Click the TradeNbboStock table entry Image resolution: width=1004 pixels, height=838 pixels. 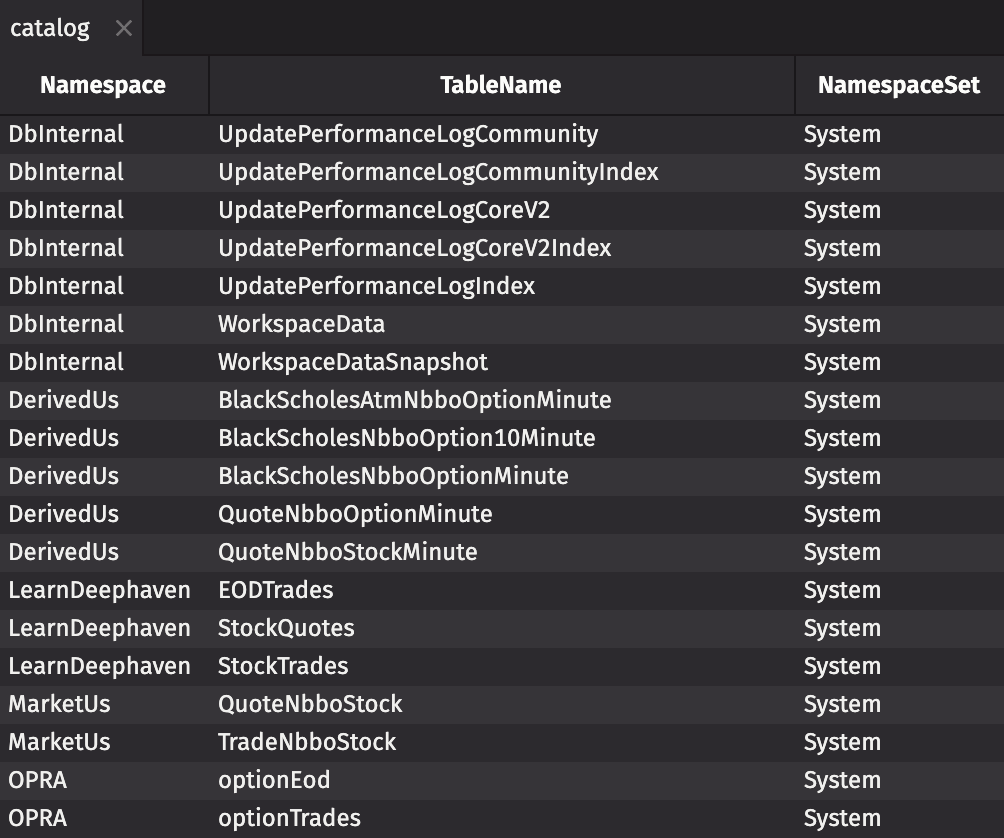coord(307,742)
